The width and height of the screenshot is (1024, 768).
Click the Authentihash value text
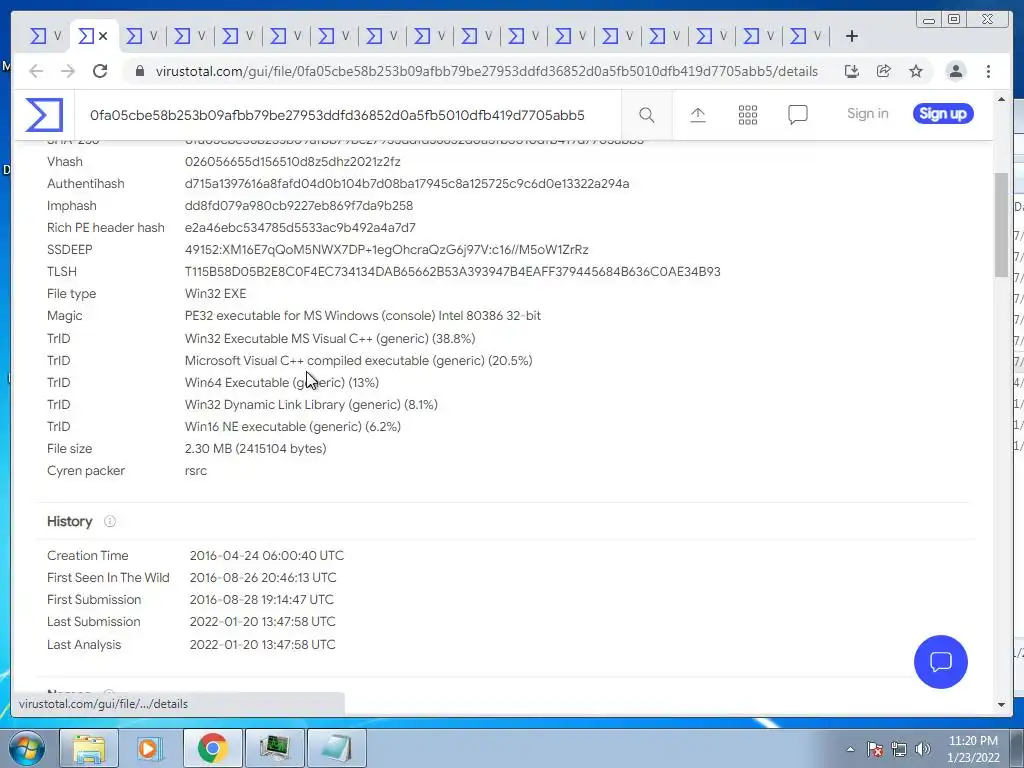coord(407,184)
